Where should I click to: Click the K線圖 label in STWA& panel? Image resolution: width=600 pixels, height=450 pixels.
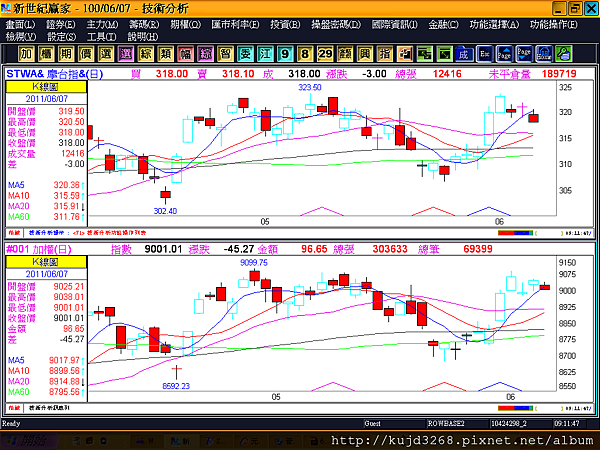pyautogui.click(x=46, y=87)
